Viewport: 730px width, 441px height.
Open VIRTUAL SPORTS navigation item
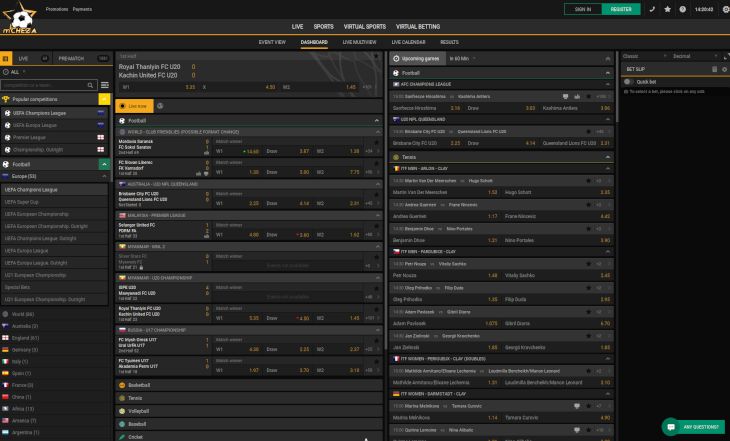[x=365, y=27]
